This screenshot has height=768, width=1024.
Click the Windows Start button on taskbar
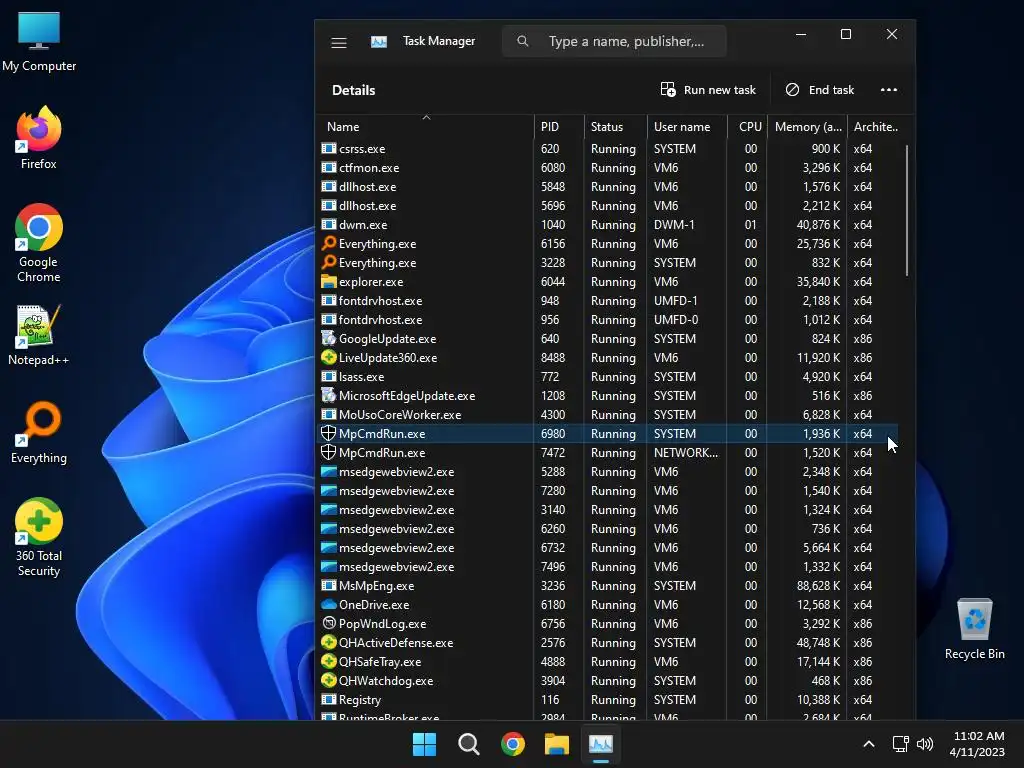[424, 744]
